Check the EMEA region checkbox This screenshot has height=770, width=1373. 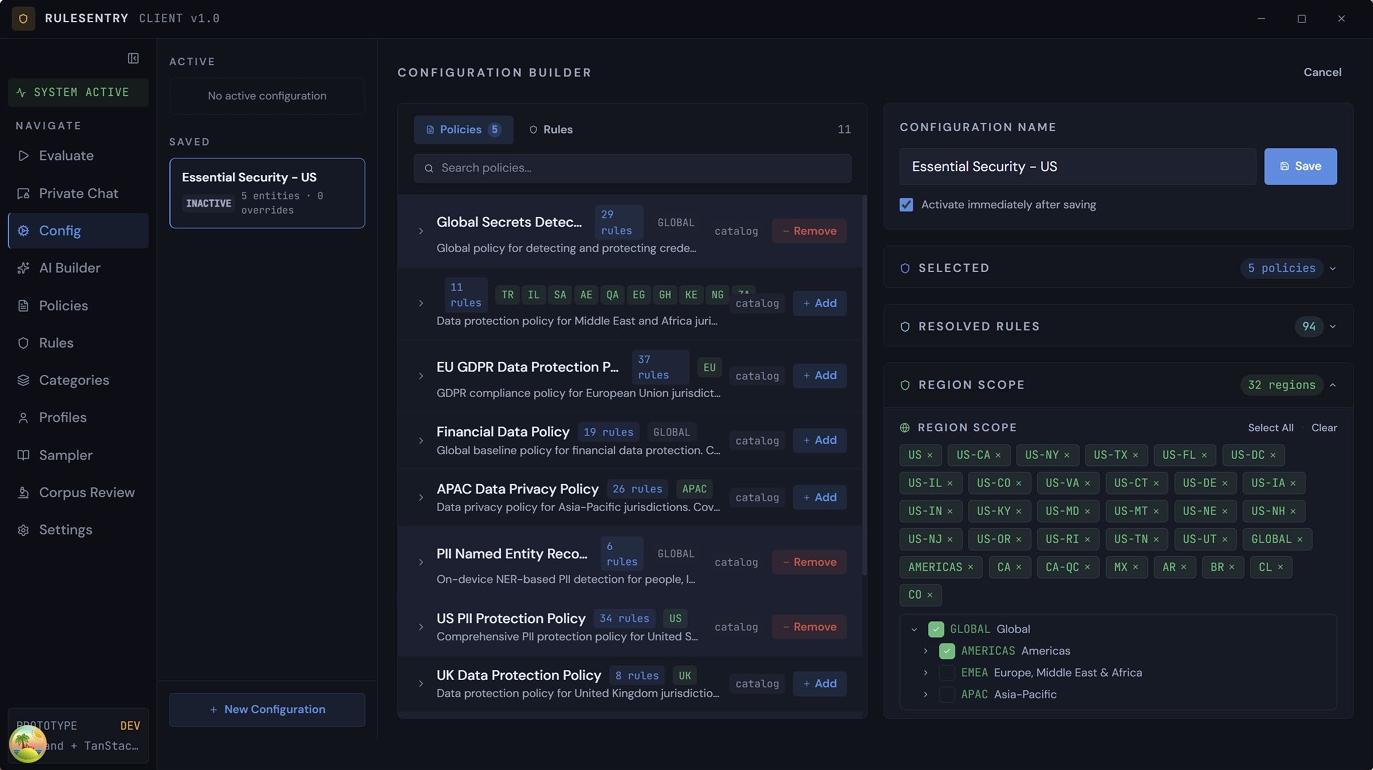coord(947,673)
